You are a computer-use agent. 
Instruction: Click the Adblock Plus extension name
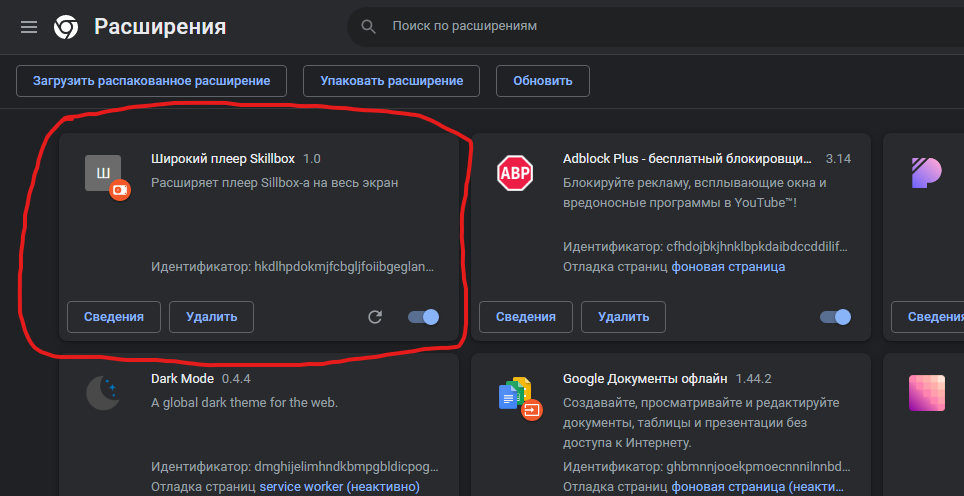687,159
